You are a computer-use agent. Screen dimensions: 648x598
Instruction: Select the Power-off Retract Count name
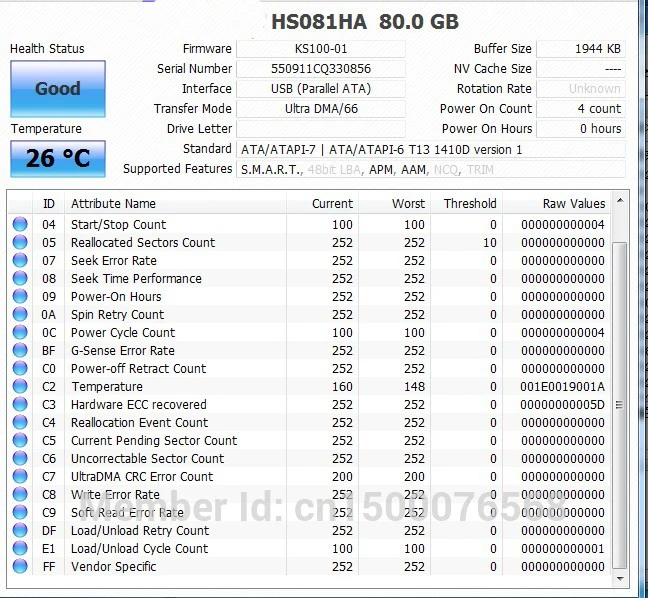pyautogui.click(x=138, y=369)
